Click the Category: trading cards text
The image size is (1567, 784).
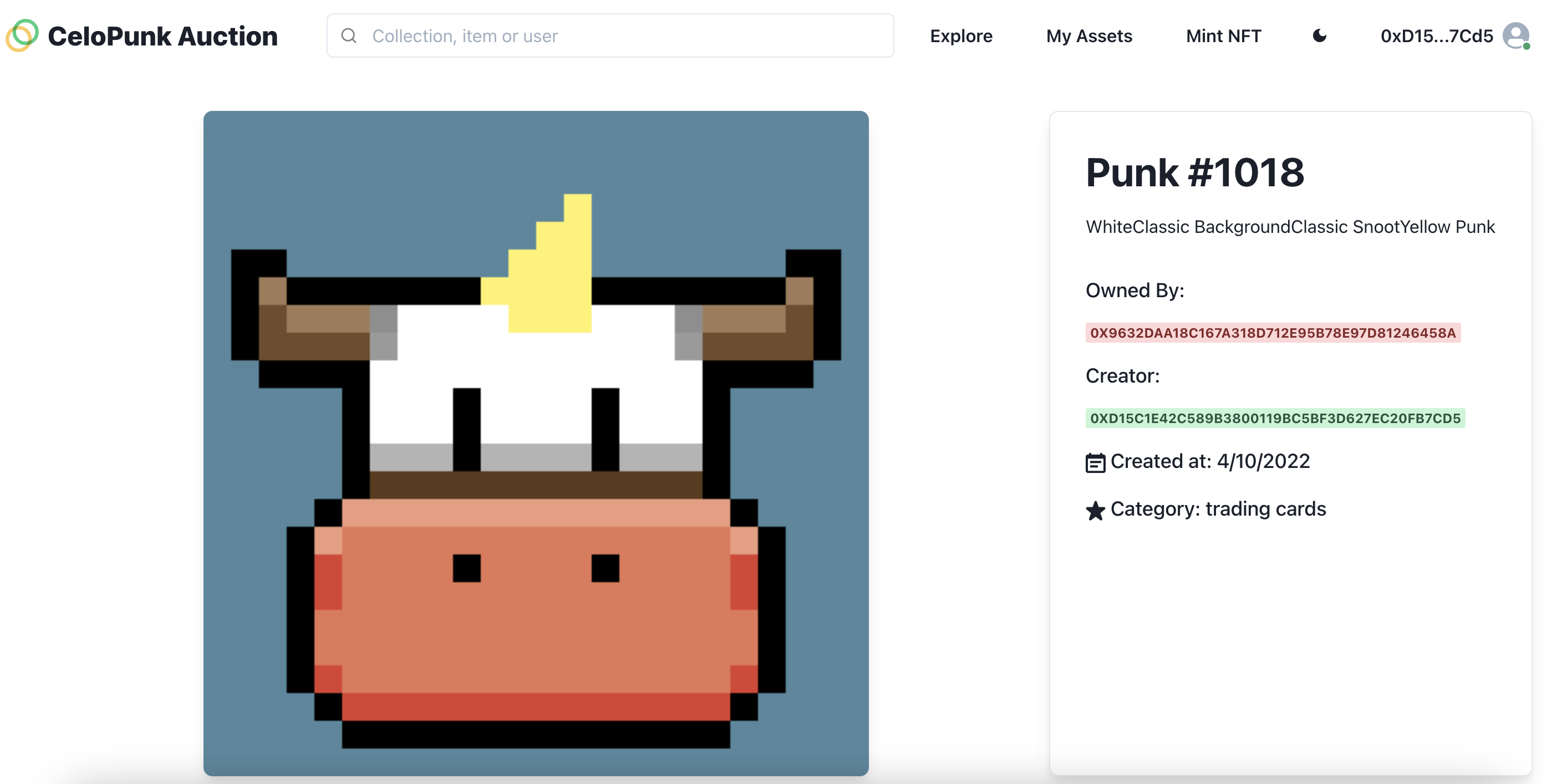coord(1218,508)
